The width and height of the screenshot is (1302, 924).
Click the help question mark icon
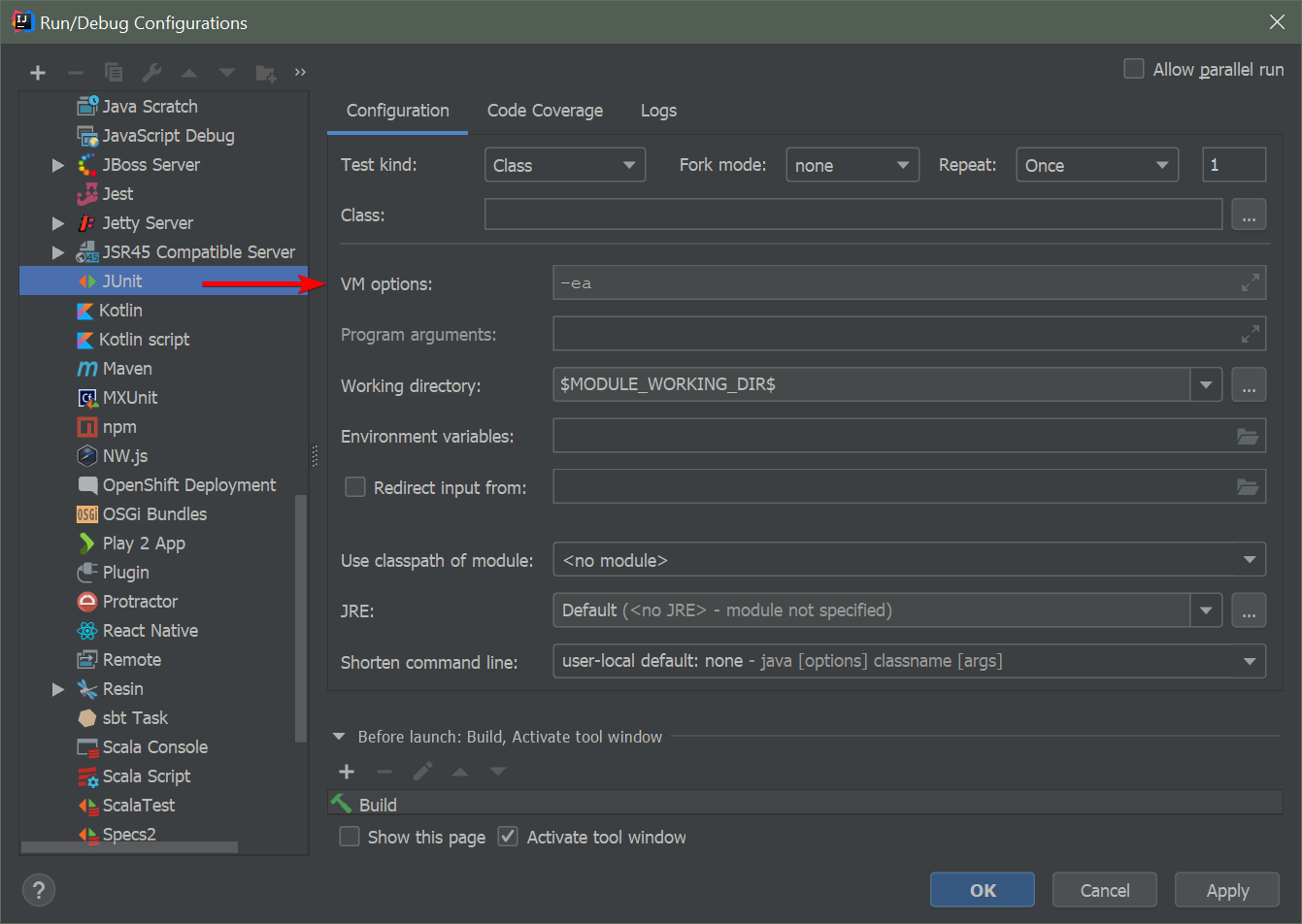[x=39, y=890]
